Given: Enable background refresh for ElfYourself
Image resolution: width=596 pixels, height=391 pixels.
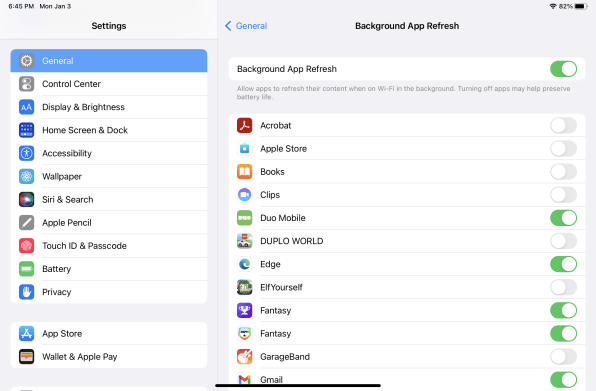Looking at the screenshot, I should coord(563,287).
